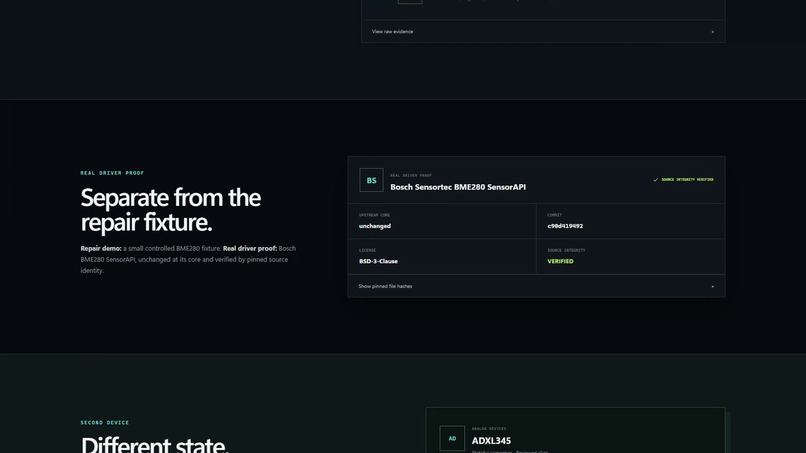Click the LICENSE field label

click(x=367, y=250)
